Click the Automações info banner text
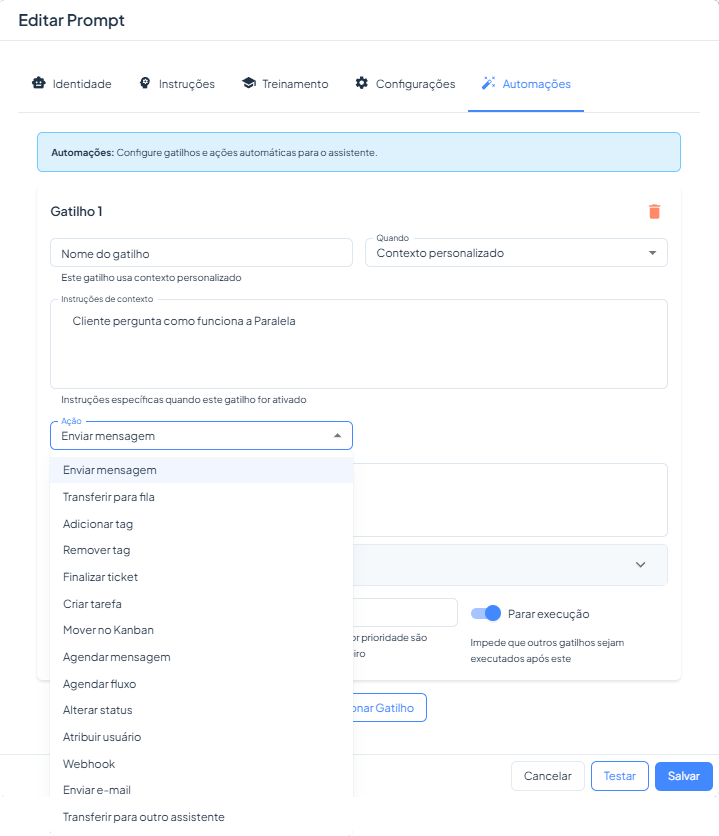 (214, 152)
